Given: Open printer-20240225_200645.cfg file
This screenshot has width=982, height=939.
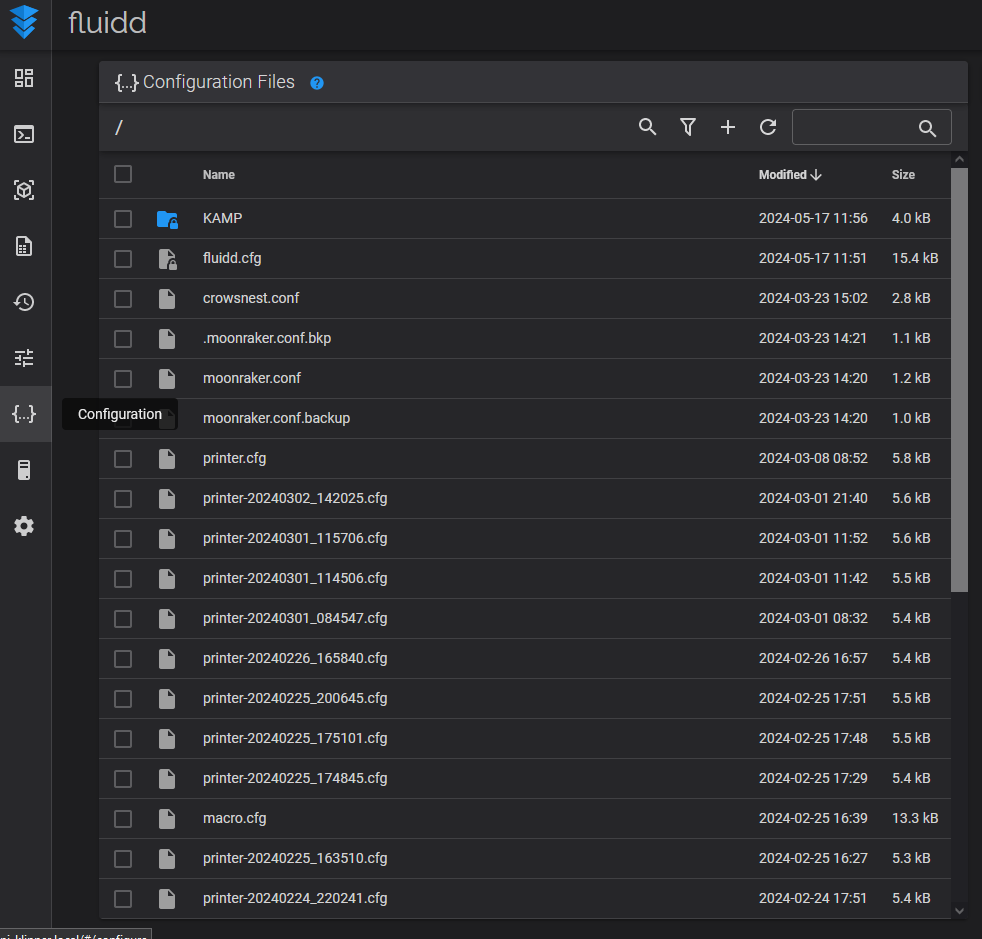Looking at the screenshot, I should 295,698.
